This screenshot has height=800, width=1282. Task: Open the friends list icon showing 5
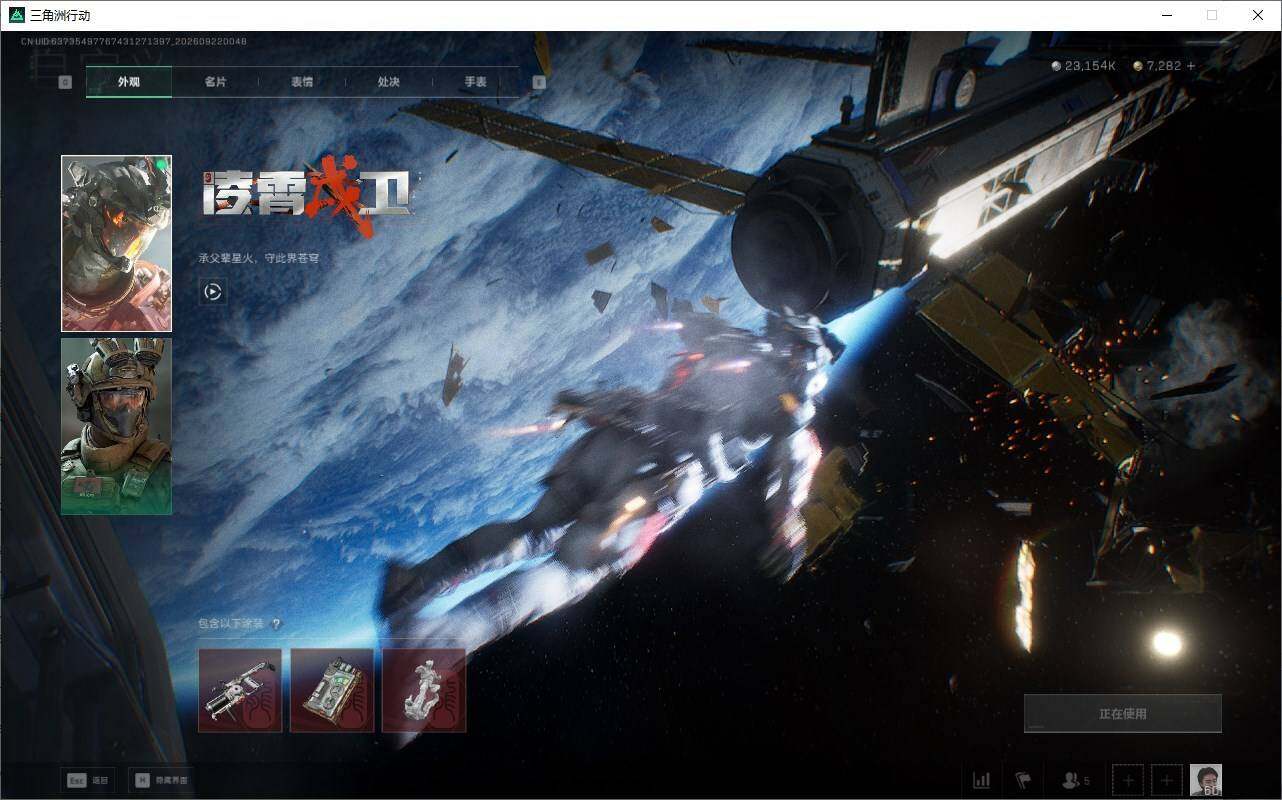(1076, 780)
